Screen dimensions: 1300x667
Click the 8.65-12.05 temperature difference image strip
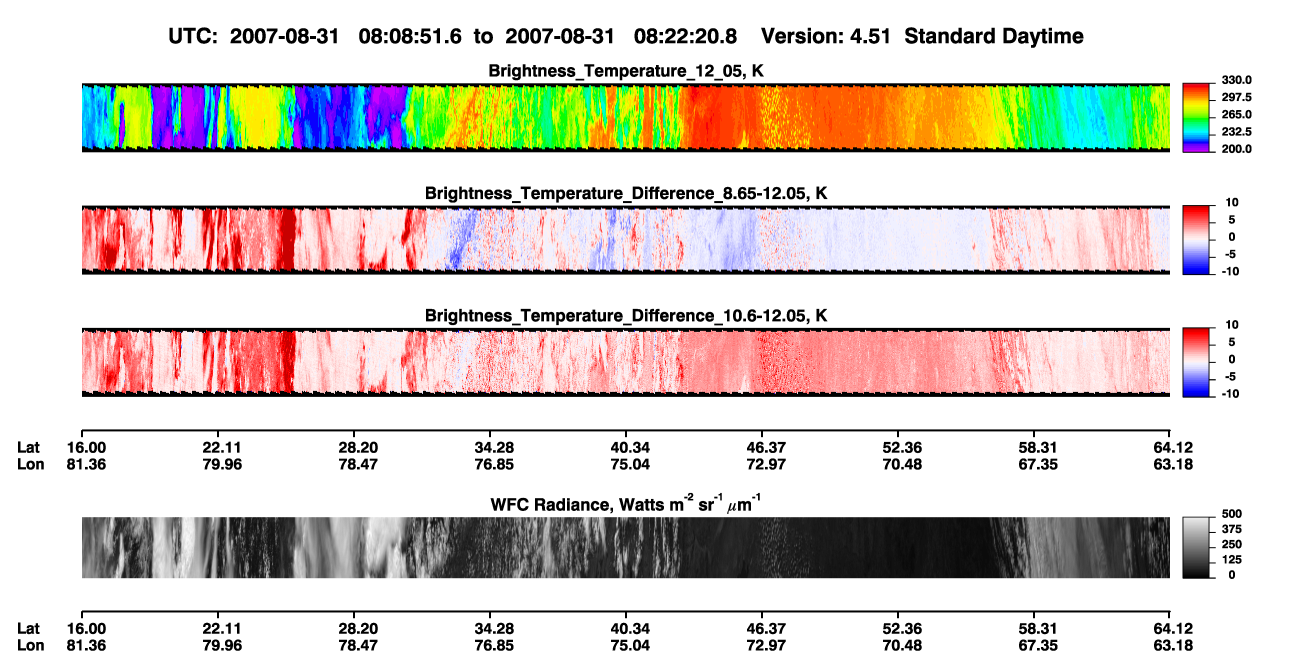[x=625, y=240]
